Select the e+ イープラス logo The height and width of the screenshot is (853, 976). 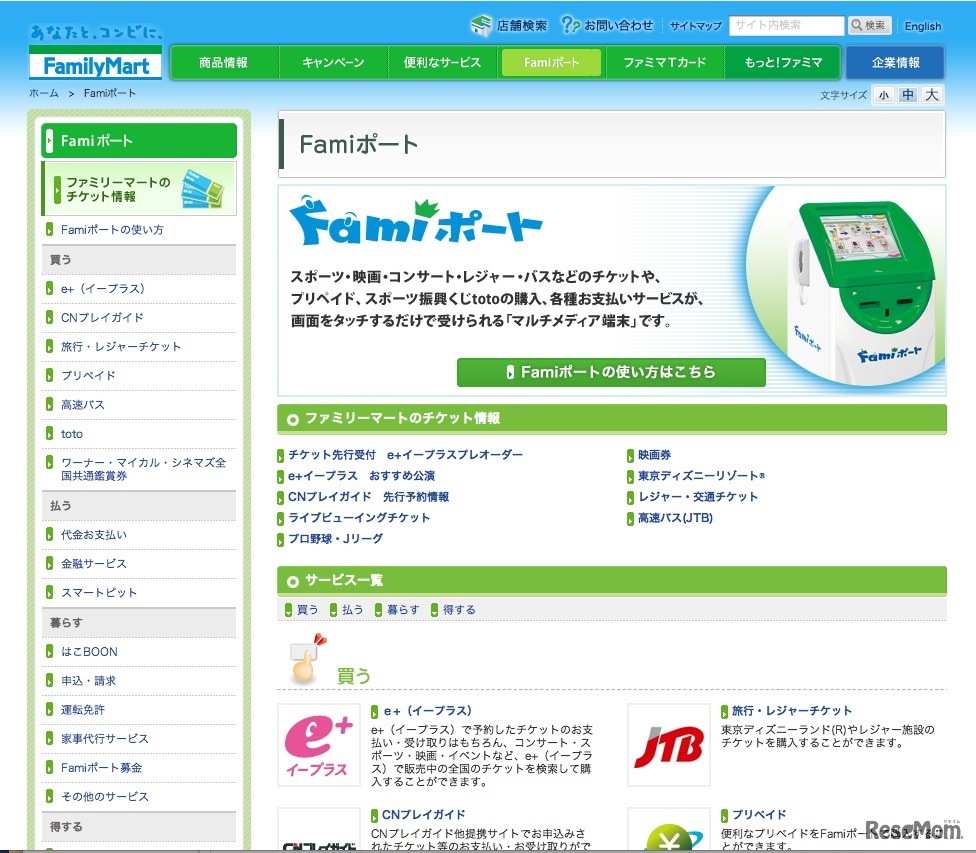pyautogui.click(x=318, y=745)
